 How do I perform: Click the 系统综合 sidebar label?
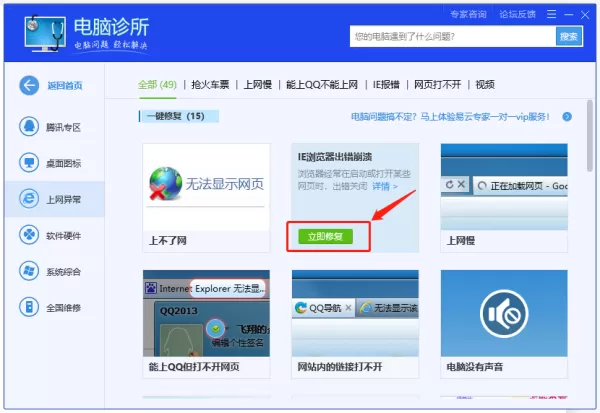click(64, 272)
